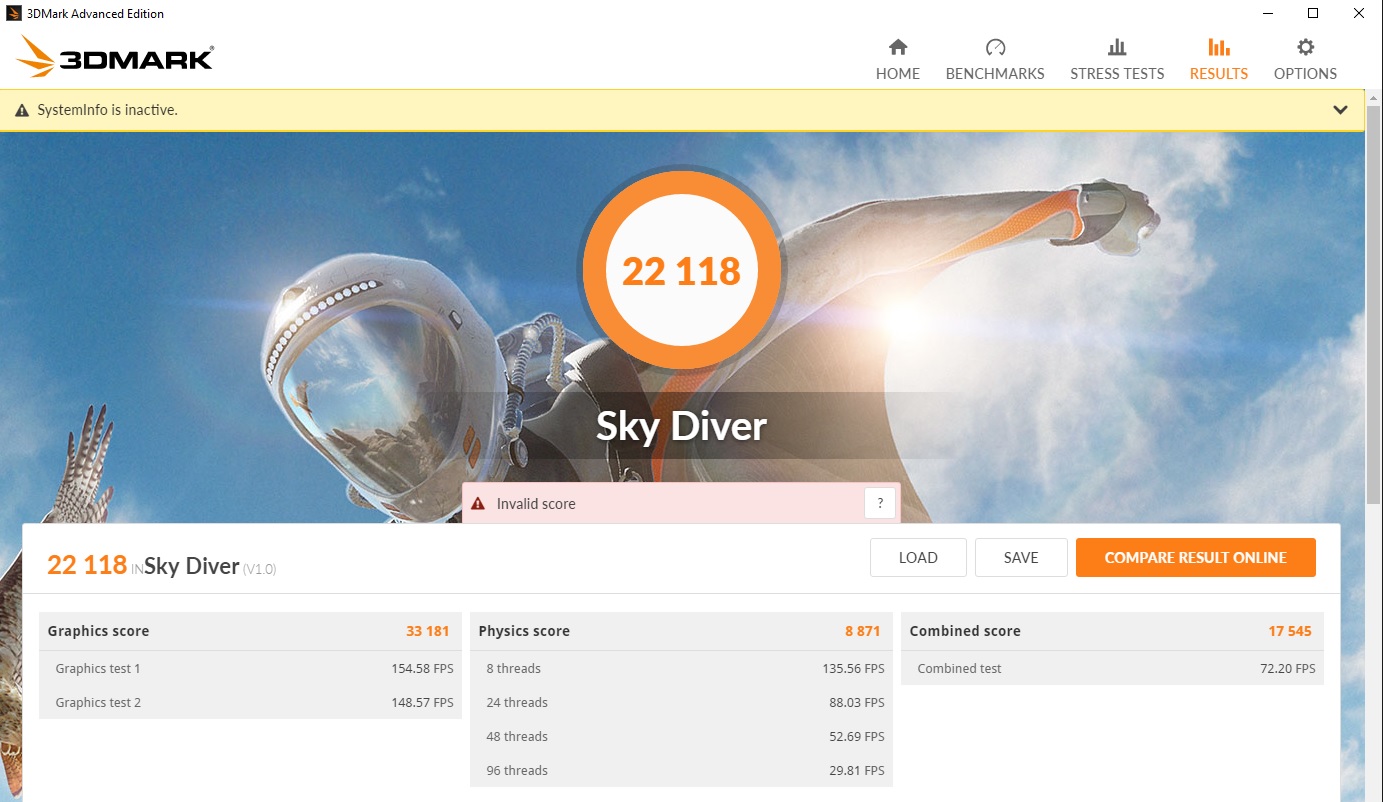The height and width of the screenshot is (802, 1383).
Task: Click the 3DMark title bar app icon
Action: (14, 14)
